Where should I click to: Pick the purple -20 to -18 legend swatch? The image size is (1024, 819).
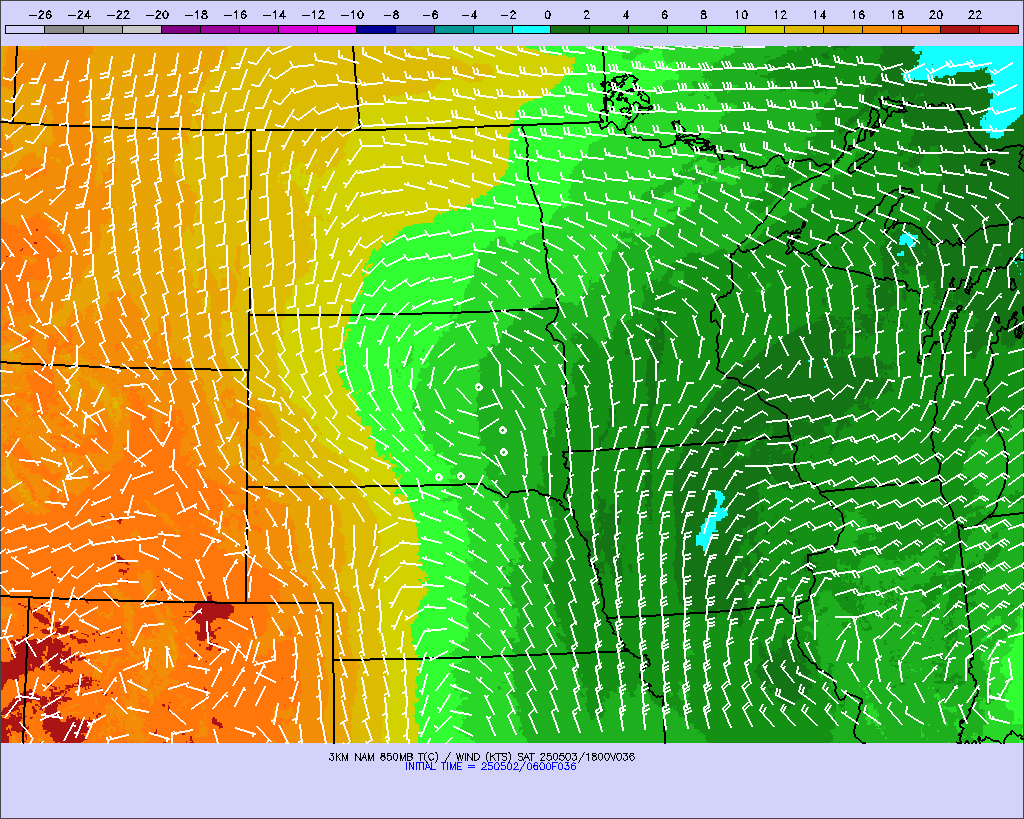click(181, 29)
